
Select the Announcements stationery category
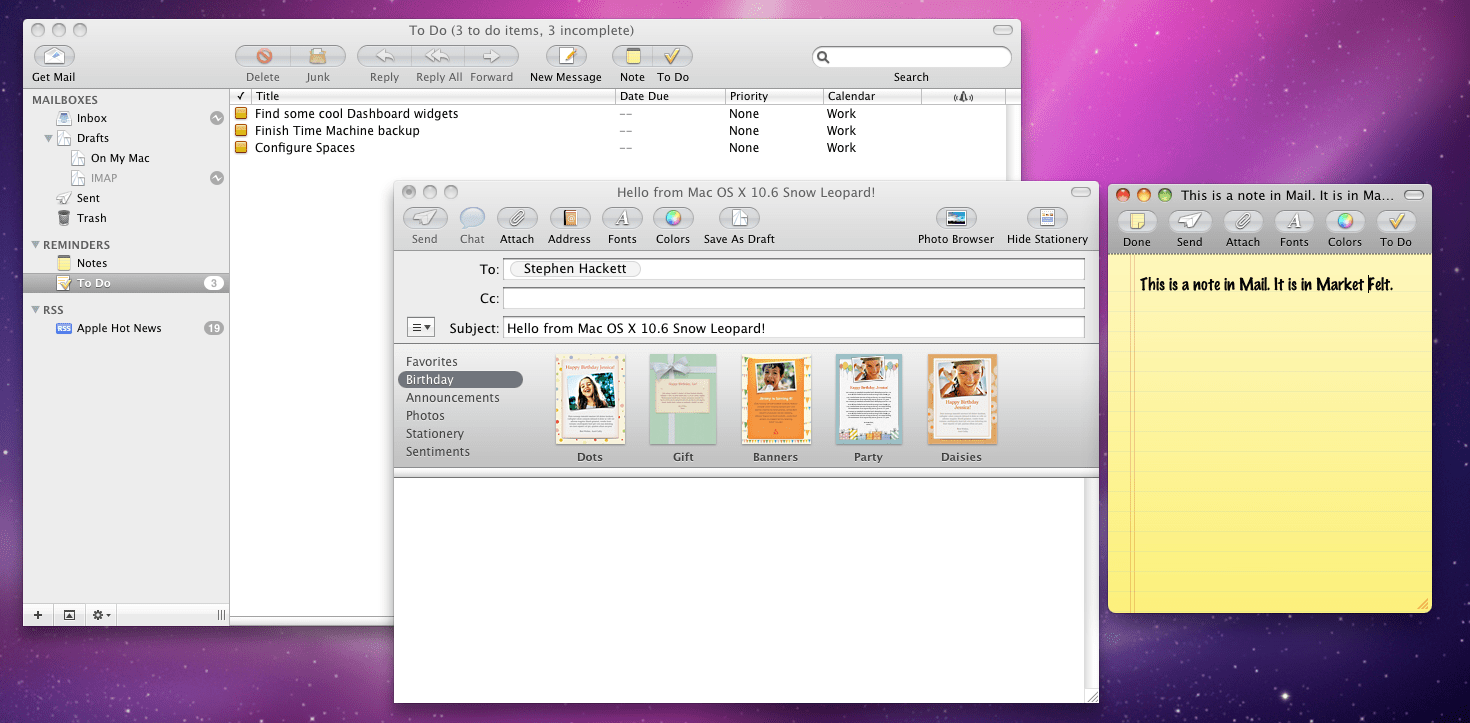coord(453,398)
